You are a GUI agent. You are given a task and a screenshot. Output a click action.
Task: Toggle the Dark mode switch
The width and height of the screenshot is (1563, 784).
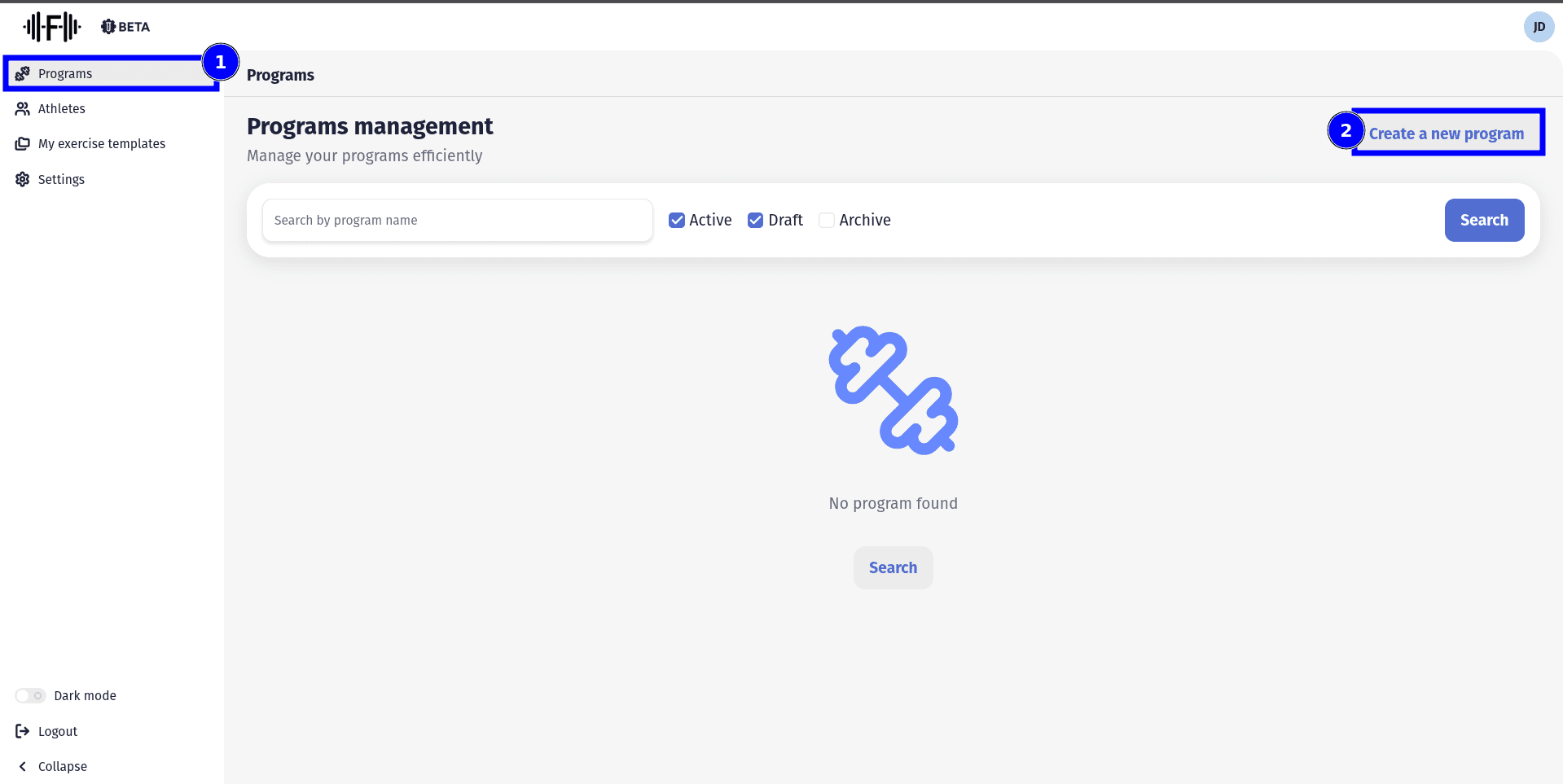click(30, 695)
